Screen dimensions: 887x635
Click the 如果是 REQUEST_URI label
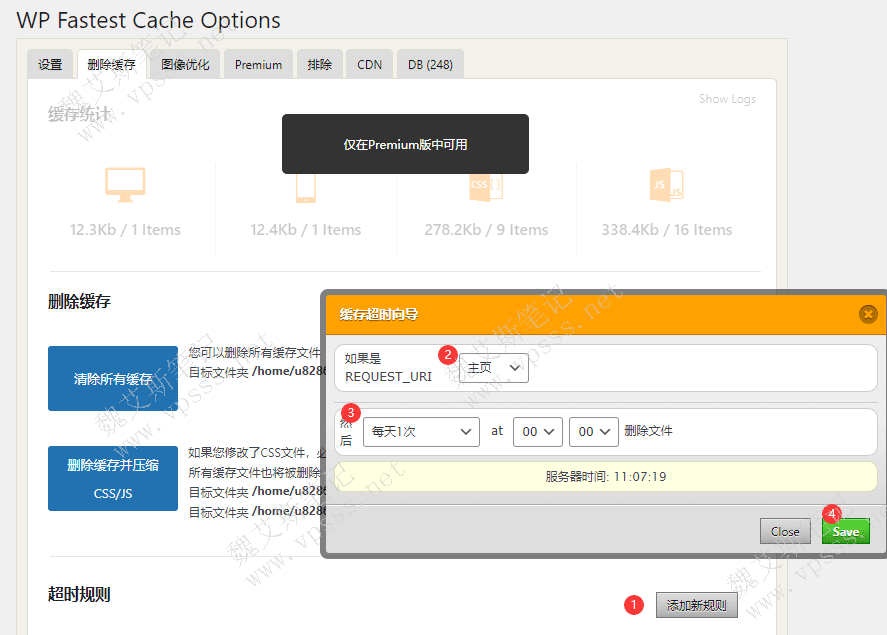[x=388, y=368]
